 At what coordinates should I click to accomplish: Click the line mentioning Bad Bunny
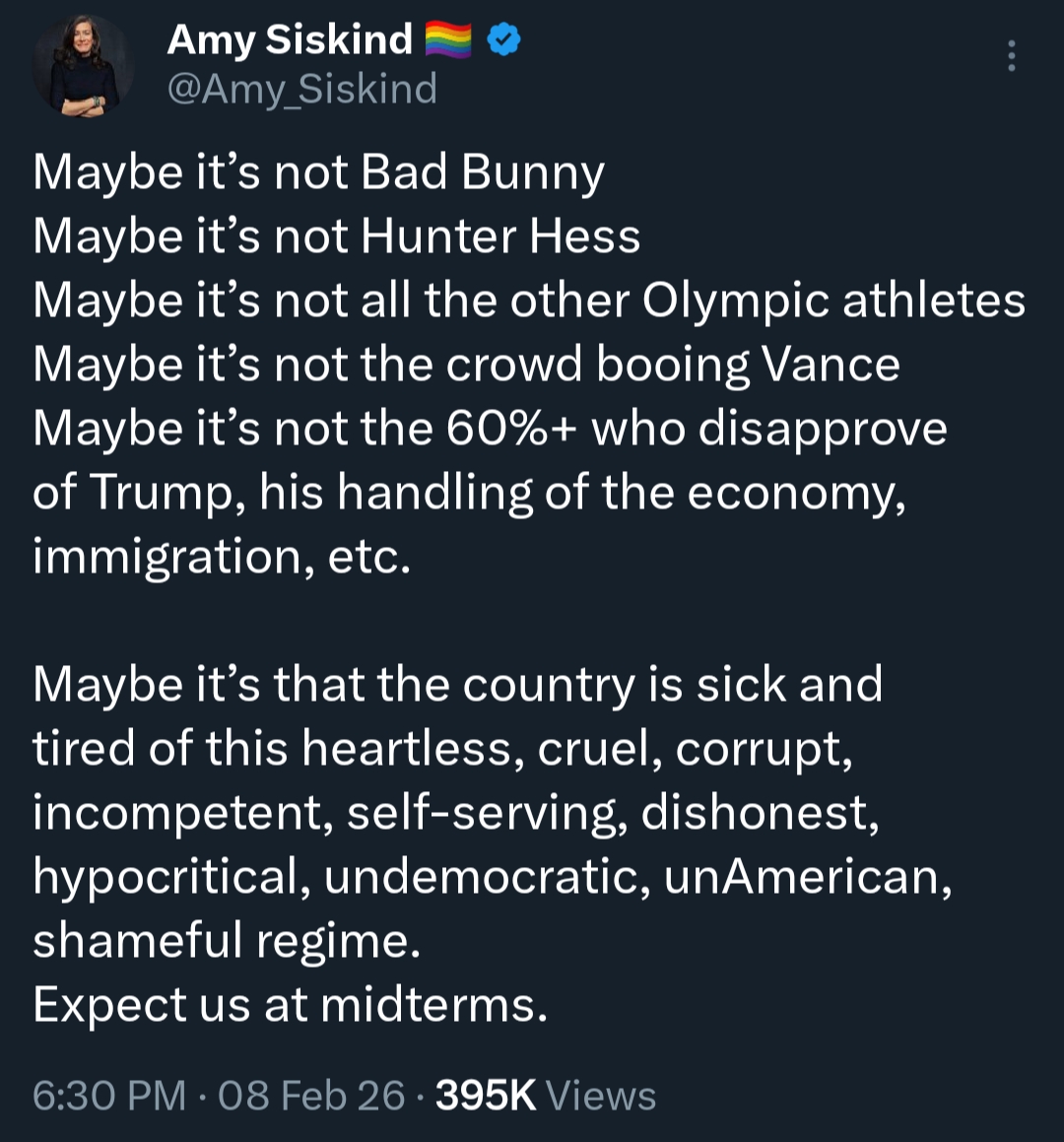(318, 172)
